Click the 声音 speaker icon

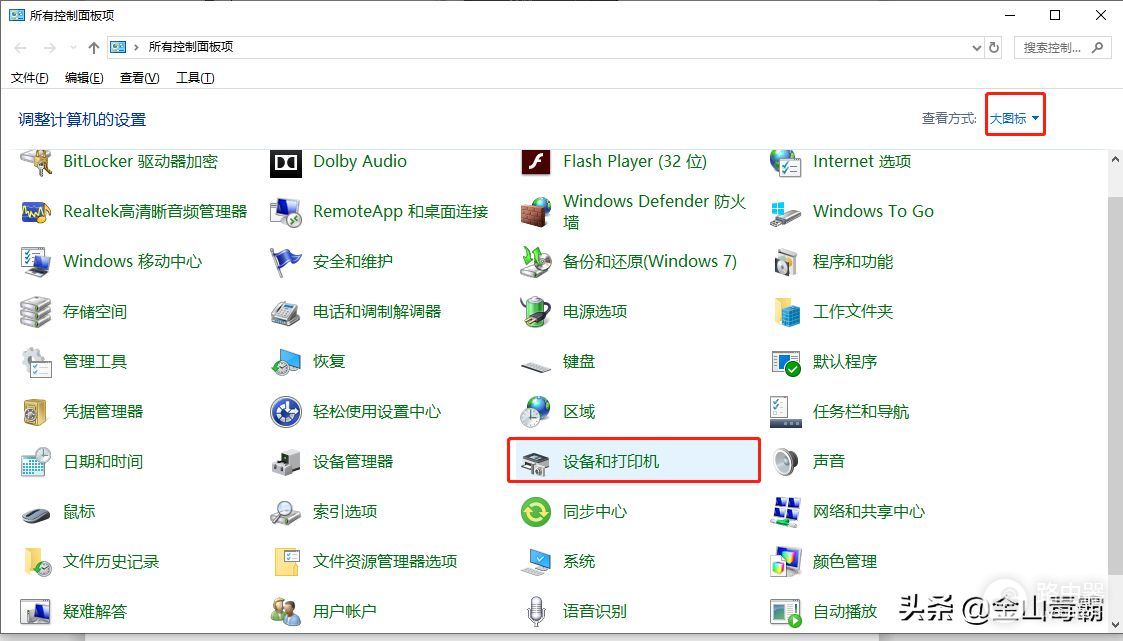point(786,462)
